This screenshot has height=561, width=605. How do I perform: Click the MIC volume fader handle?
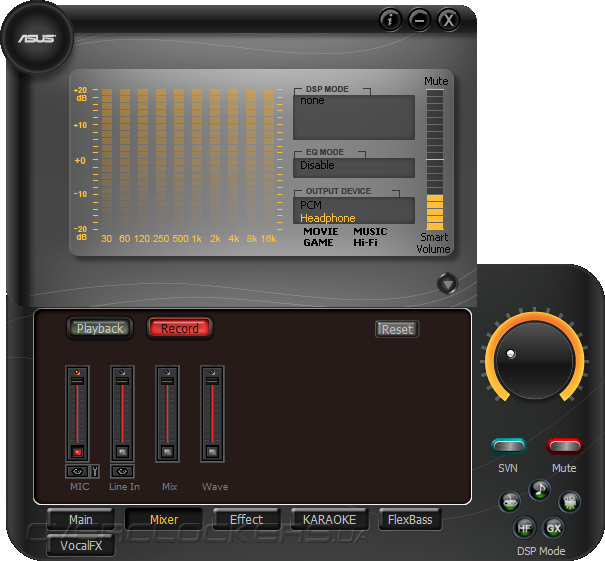coord(77,381)
